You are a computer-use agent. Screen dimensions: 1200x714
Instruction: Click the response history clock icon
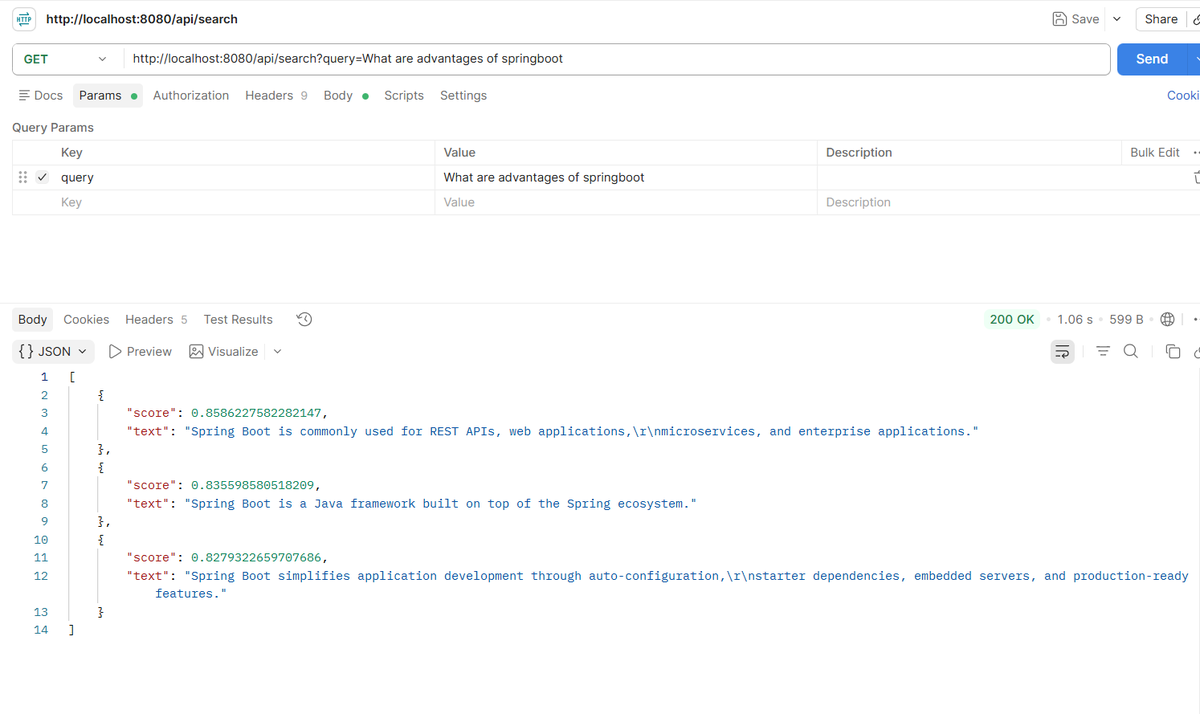[305, 319]
